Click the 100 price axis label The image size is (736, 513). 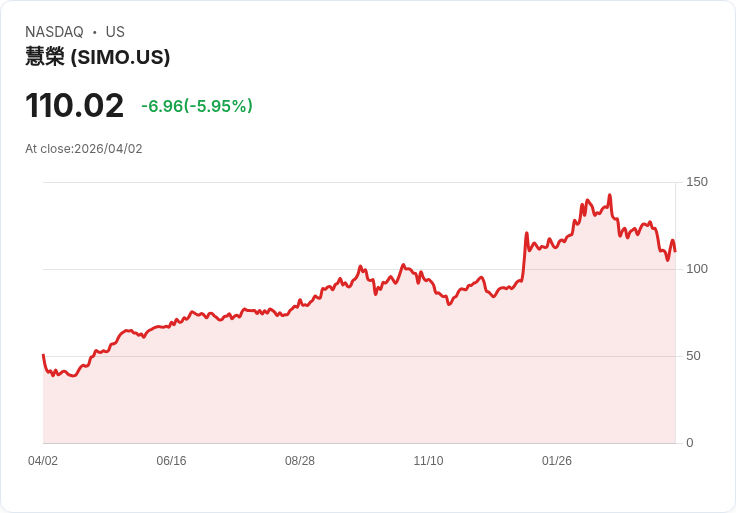(697, 269)
